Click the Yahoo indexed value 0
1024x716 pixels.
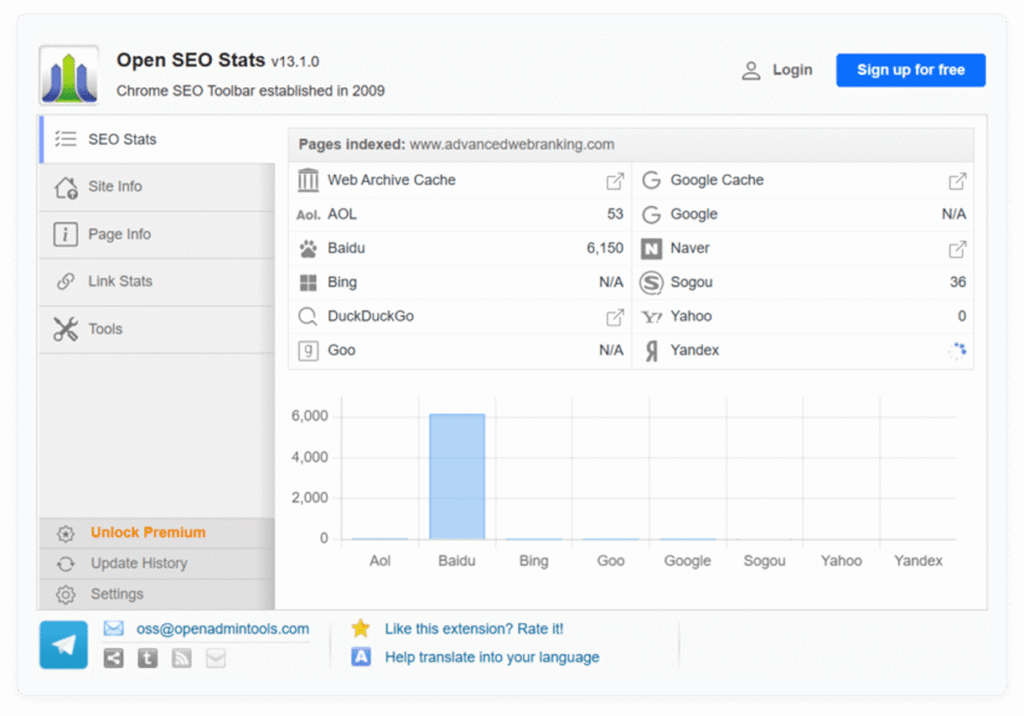pos(962,316)
